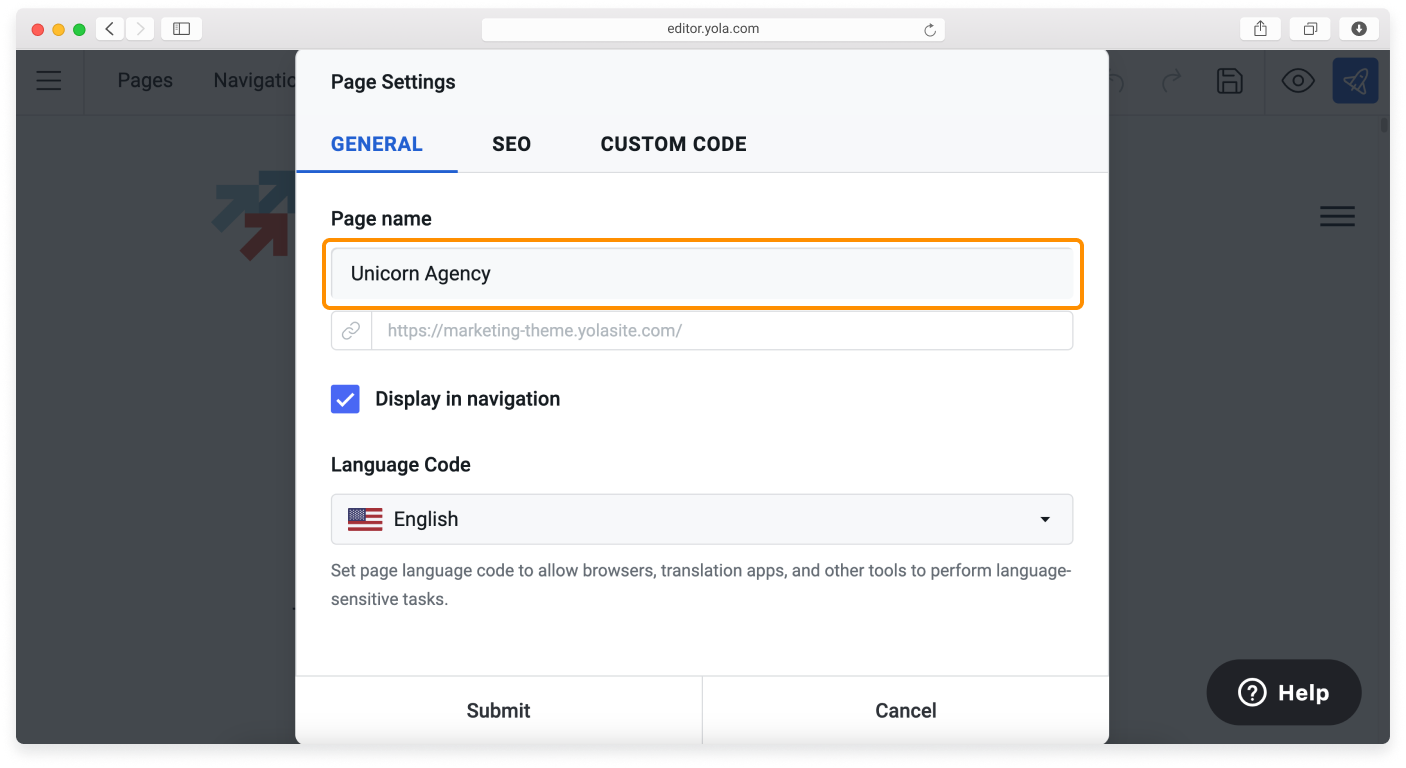Open the Help chat widget
This screenshot has height=768, width=1406.
(x=1283, y=692)
